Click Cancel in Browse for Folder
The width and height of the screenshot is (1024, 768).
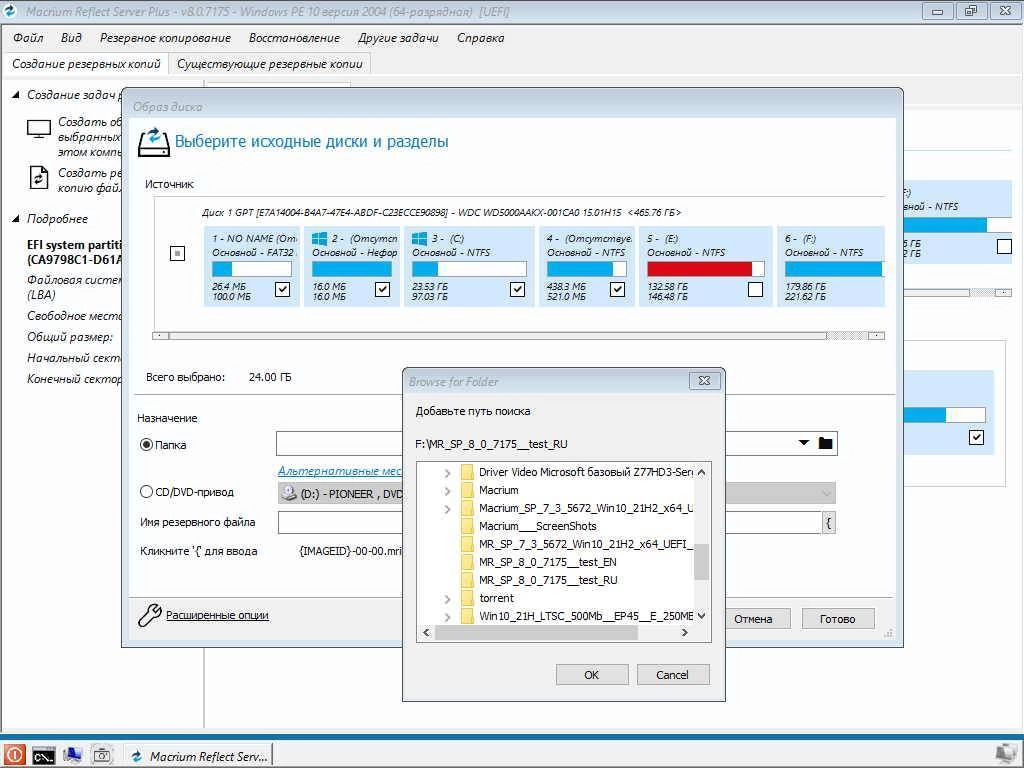[x=673, y=675]
